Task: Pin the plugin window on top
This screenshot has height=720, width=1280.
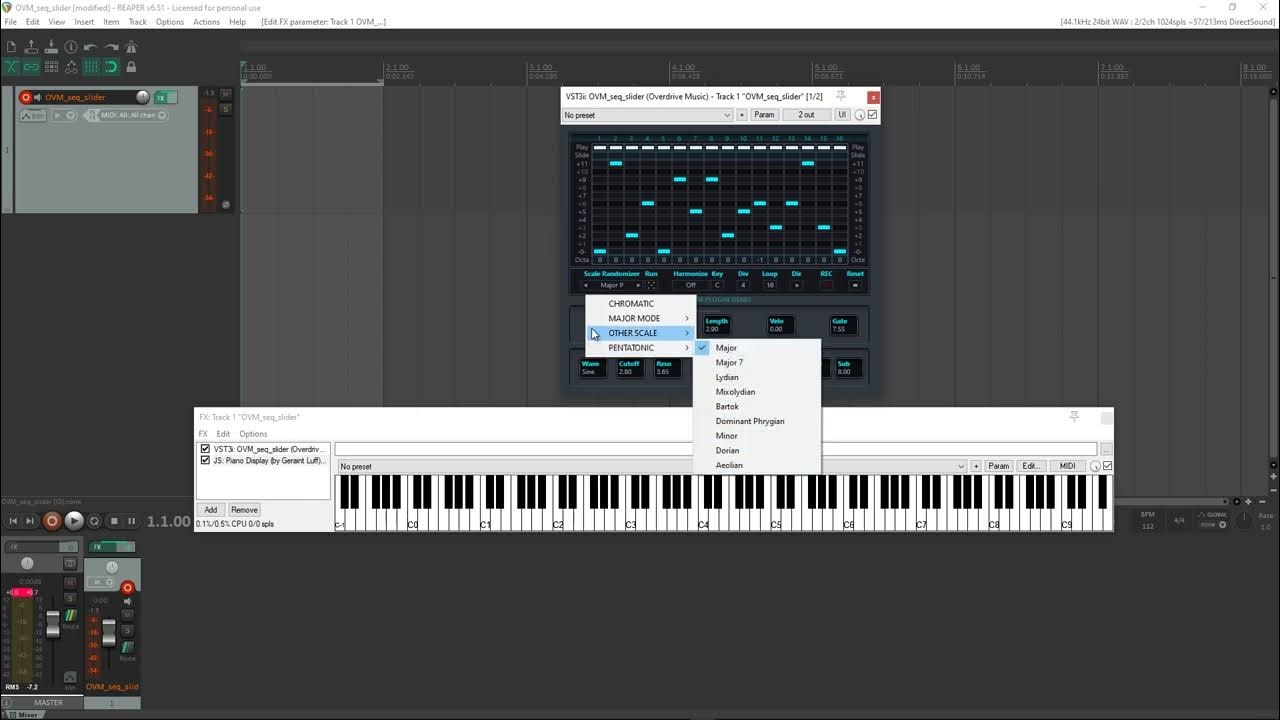Action: point(841,96)
